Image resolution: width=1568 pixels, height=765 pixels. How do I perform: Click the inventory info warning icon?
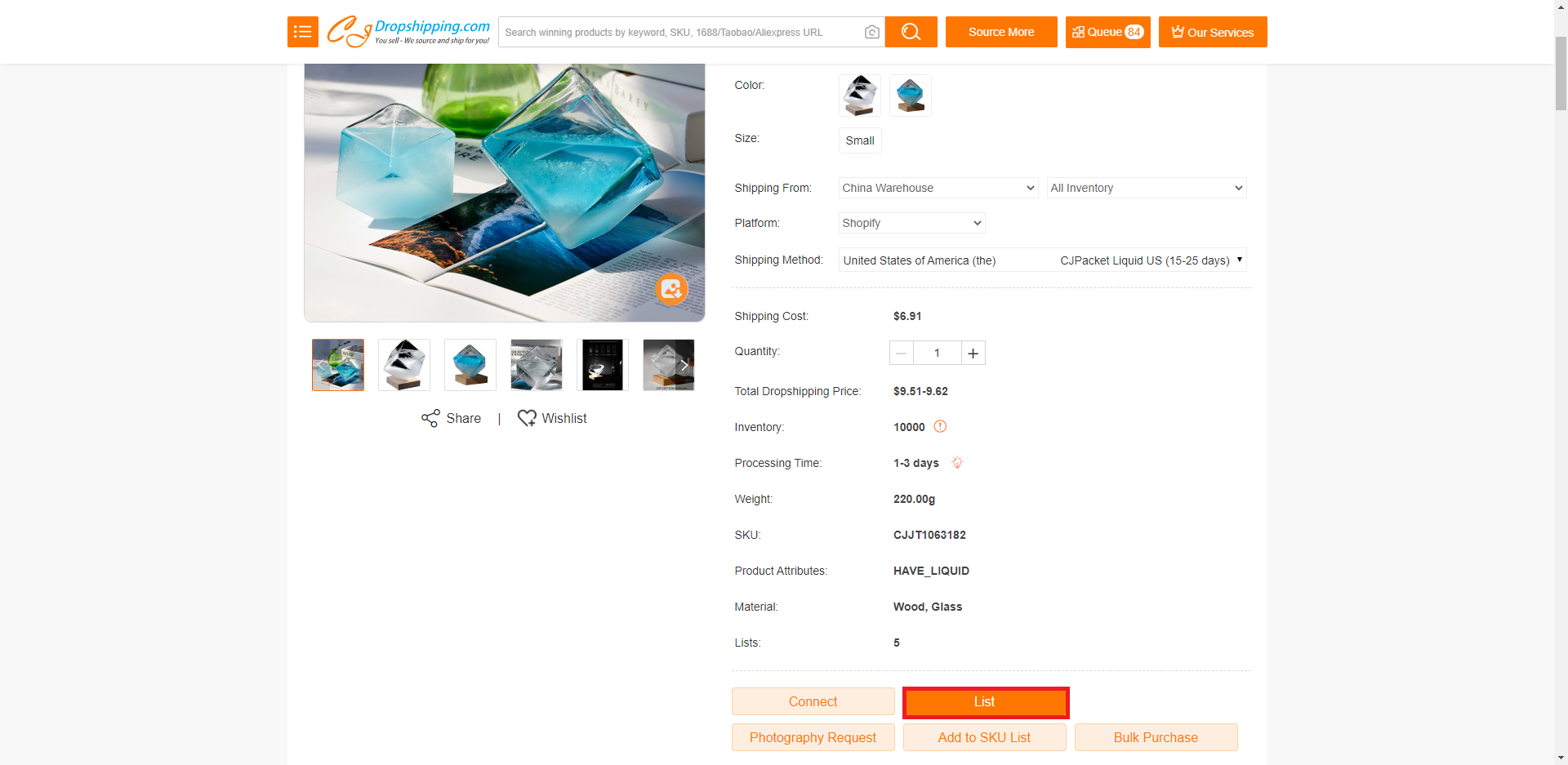(940, 426)
